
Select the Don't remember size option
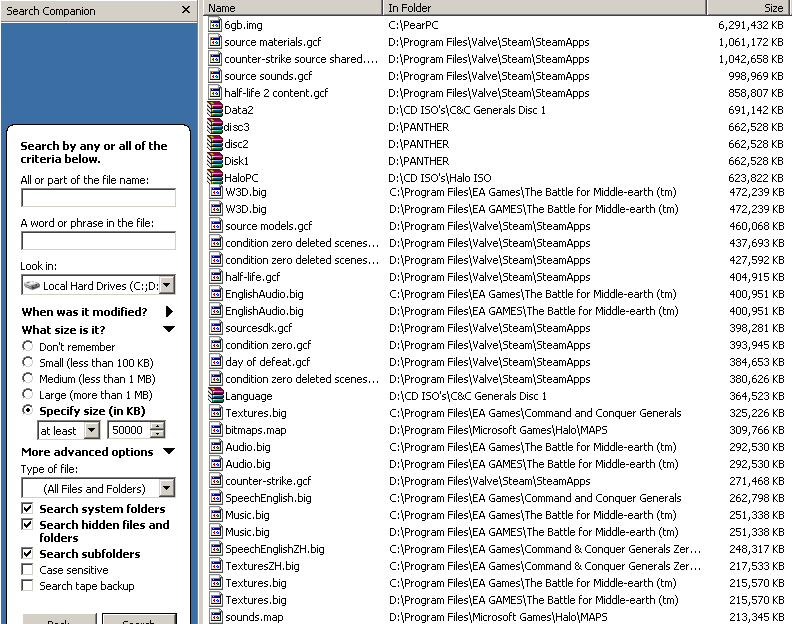pyautogui.click(x=28, y=346)
